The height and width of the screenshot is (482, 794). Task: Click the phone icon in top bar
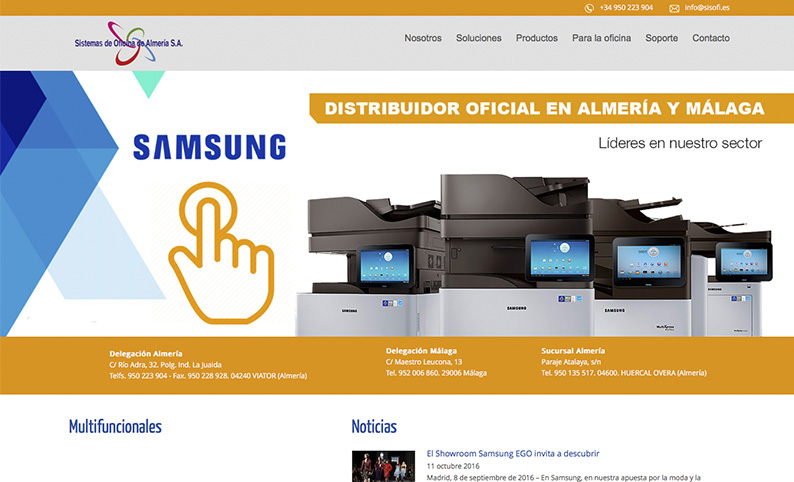tap(589, 8)
